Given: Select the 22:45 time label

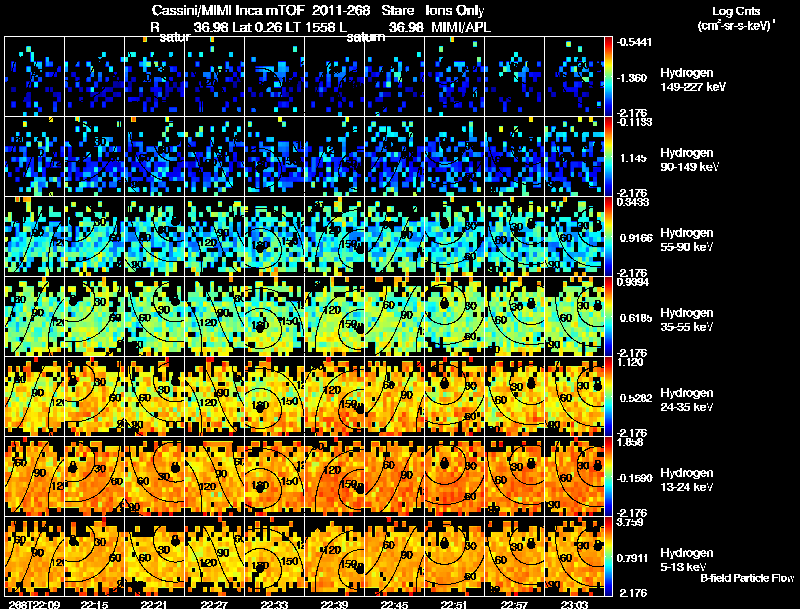Looking at the screenshot, I should tap(394, 605).
